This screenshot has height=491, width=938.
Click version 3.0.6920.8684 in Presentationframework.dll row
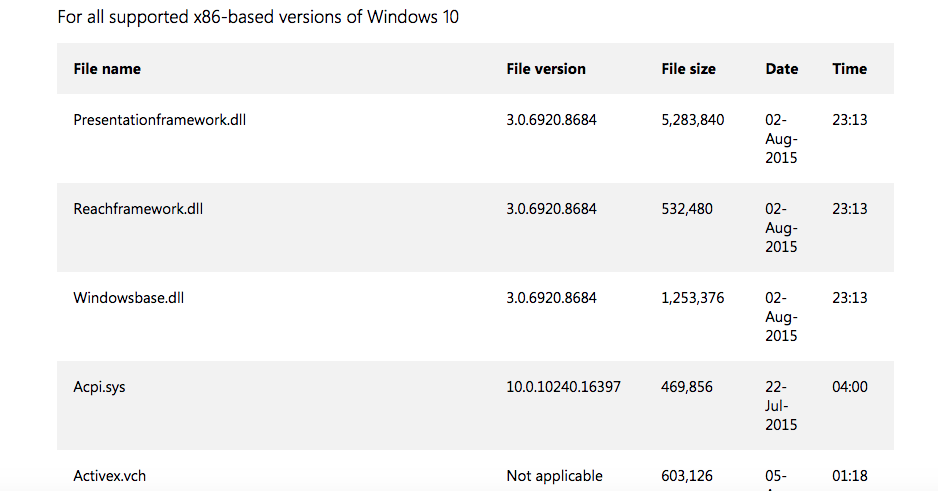point(551,120)
